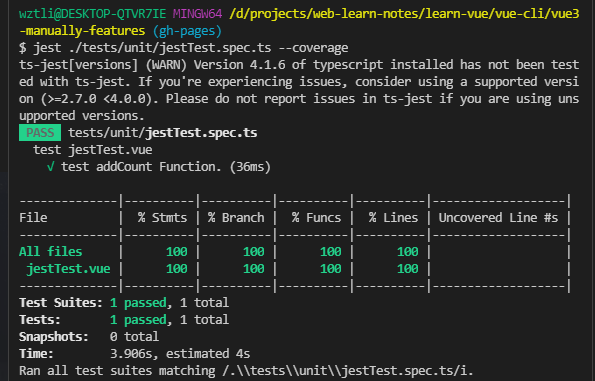Click the % Lines column header

pos(393,217)
